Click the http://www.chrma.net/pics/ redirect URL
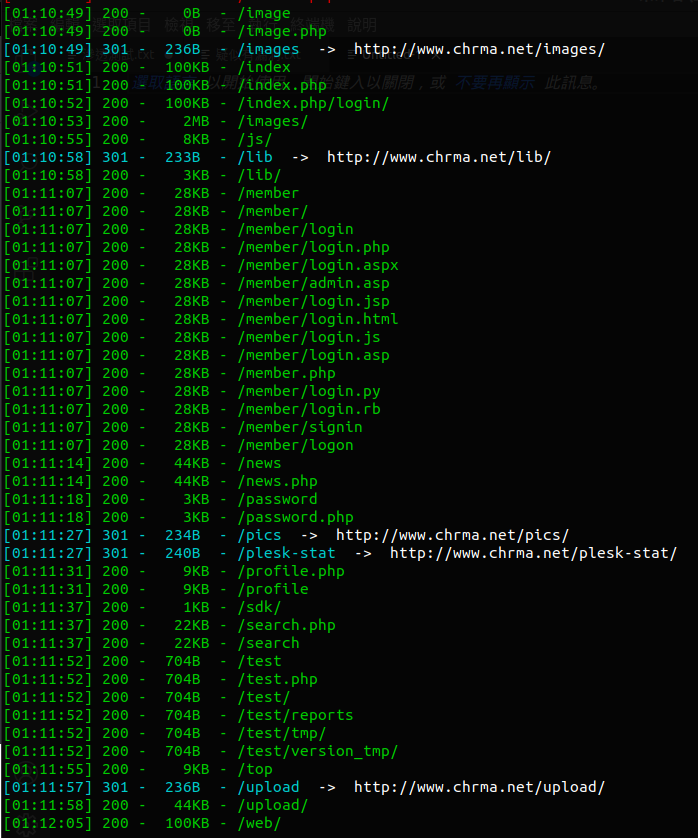The height and width of the screenshot is (838, 698). 452,535
